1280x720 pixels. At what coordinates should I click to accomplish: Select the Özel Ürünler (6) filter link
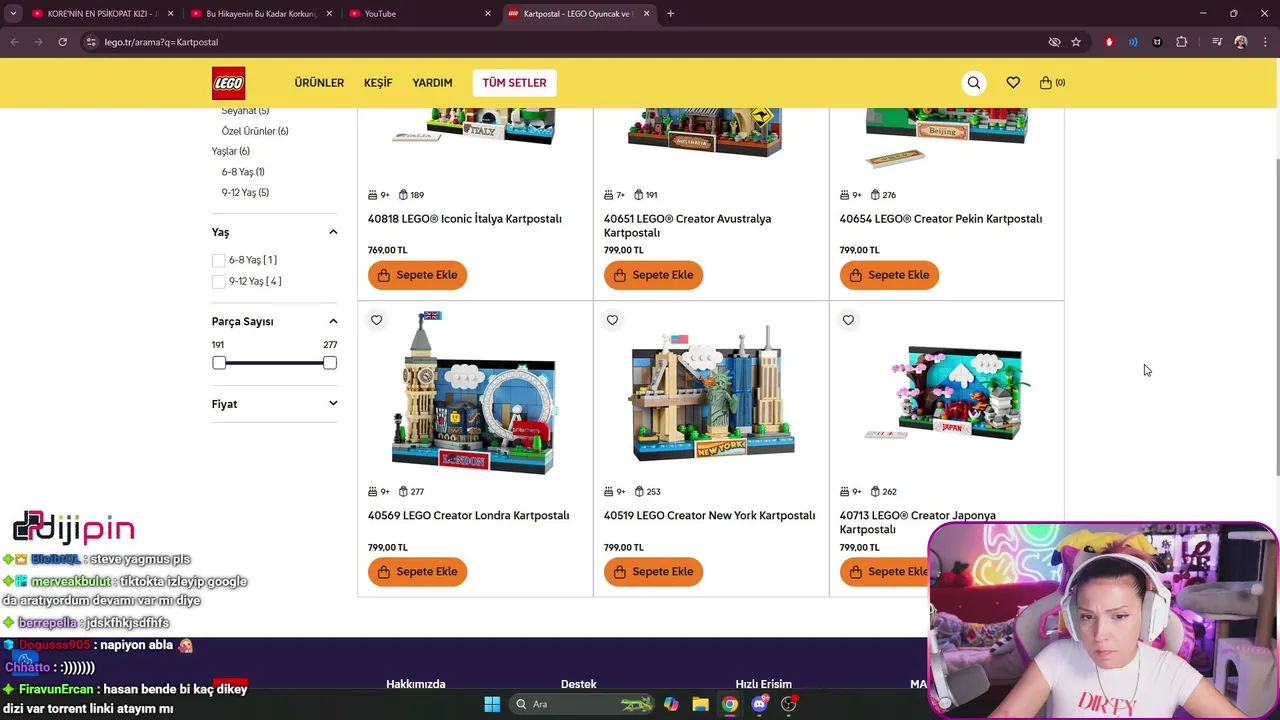[255, 131]
